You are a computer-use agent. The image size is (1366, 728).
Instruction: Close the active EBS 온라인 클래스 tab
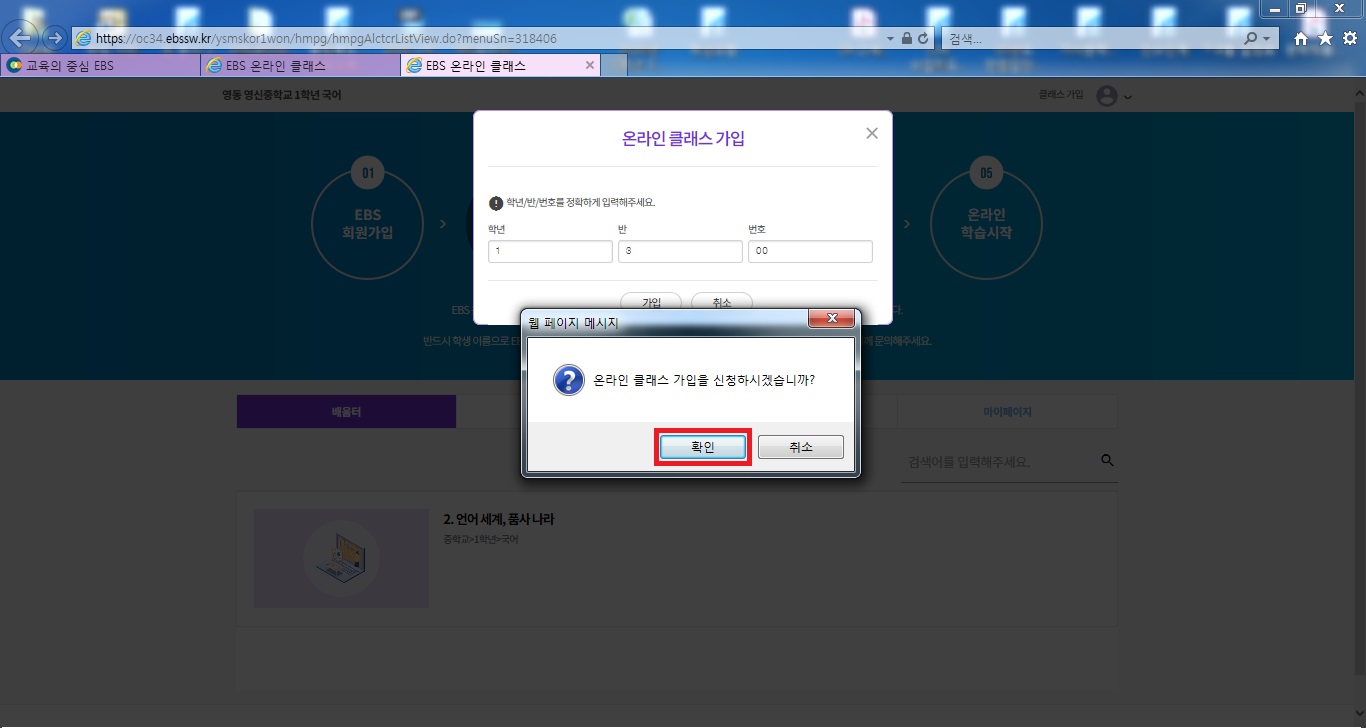590,66
